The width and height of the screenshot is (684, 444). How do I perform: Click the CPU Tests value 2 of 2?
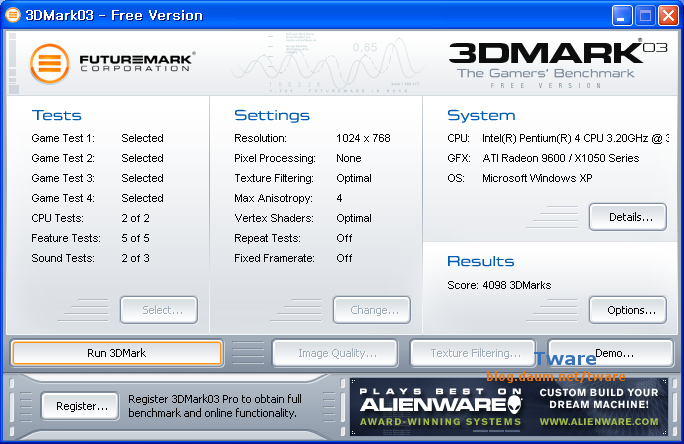coord(135,218)
